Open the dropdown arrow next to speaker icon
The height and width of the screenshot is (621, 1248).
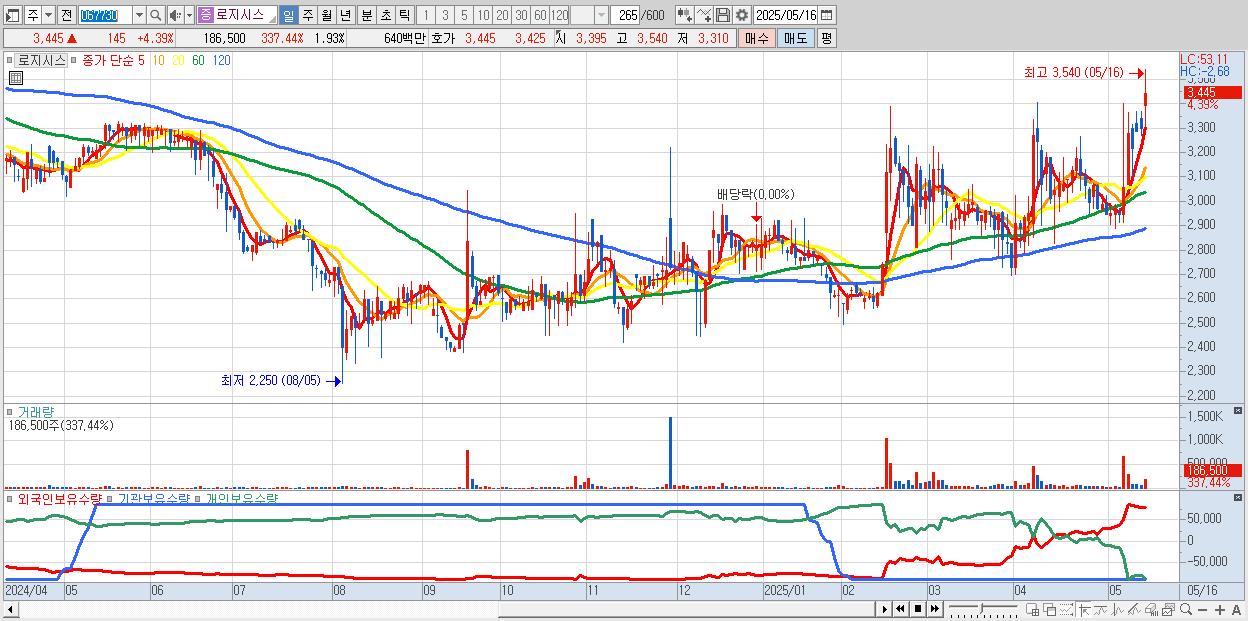point(189,15)
